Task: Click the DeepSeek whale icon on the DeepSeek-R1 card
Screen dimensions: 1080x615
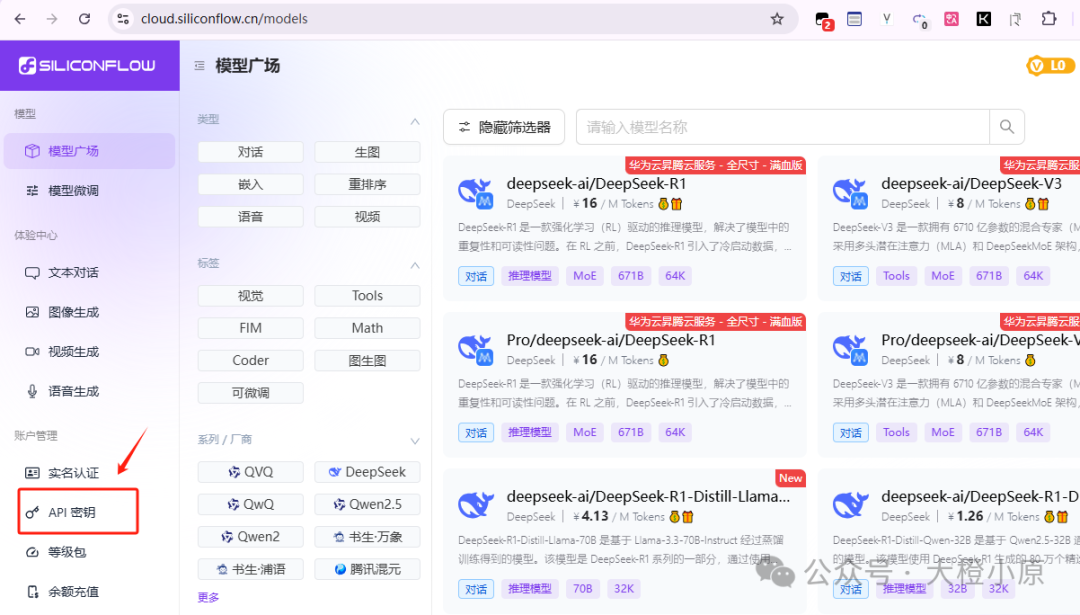Action: tap(475, 193)
